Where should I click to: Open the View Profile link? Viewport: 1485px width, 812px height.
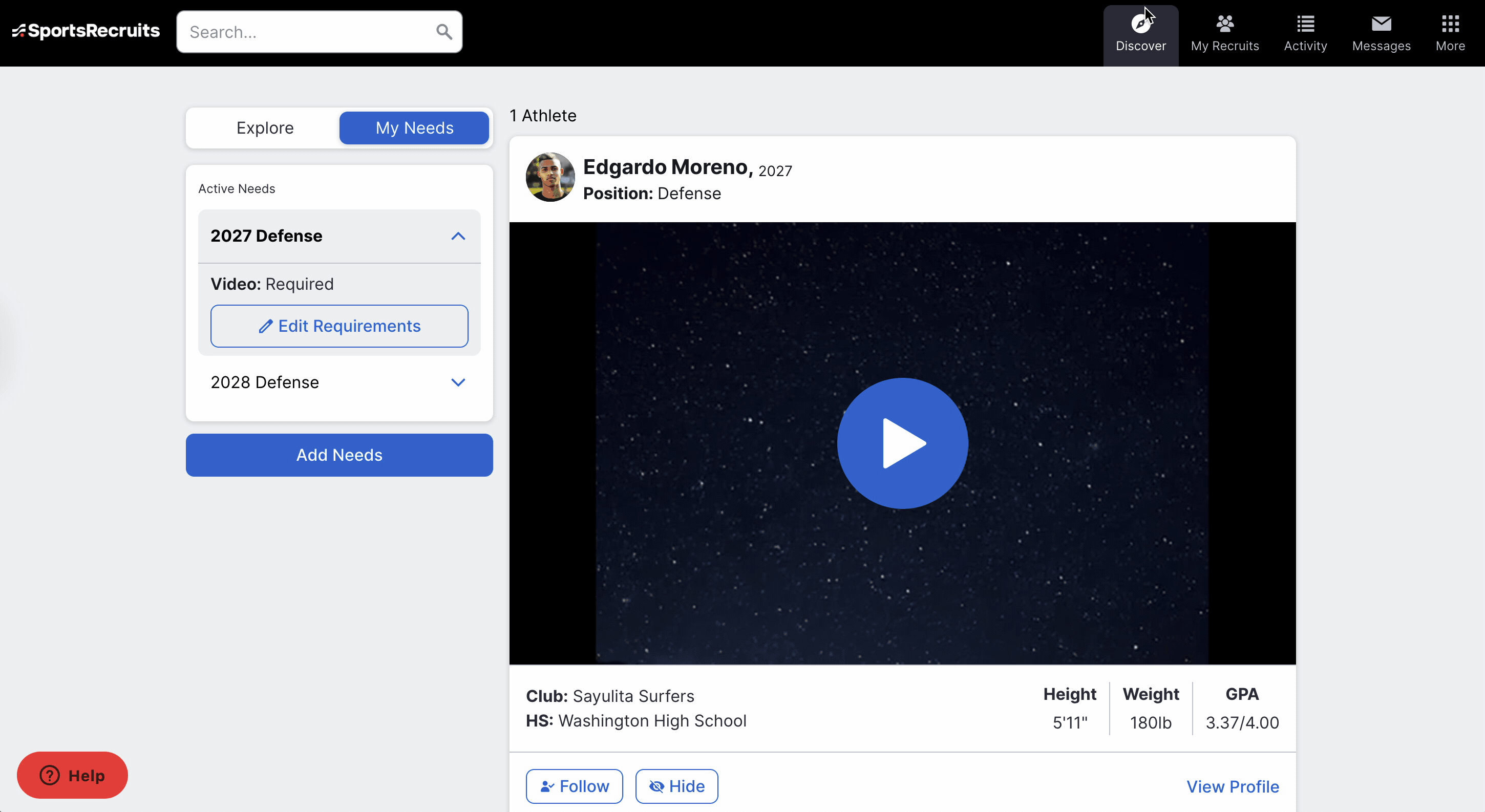click(1232, 786)
